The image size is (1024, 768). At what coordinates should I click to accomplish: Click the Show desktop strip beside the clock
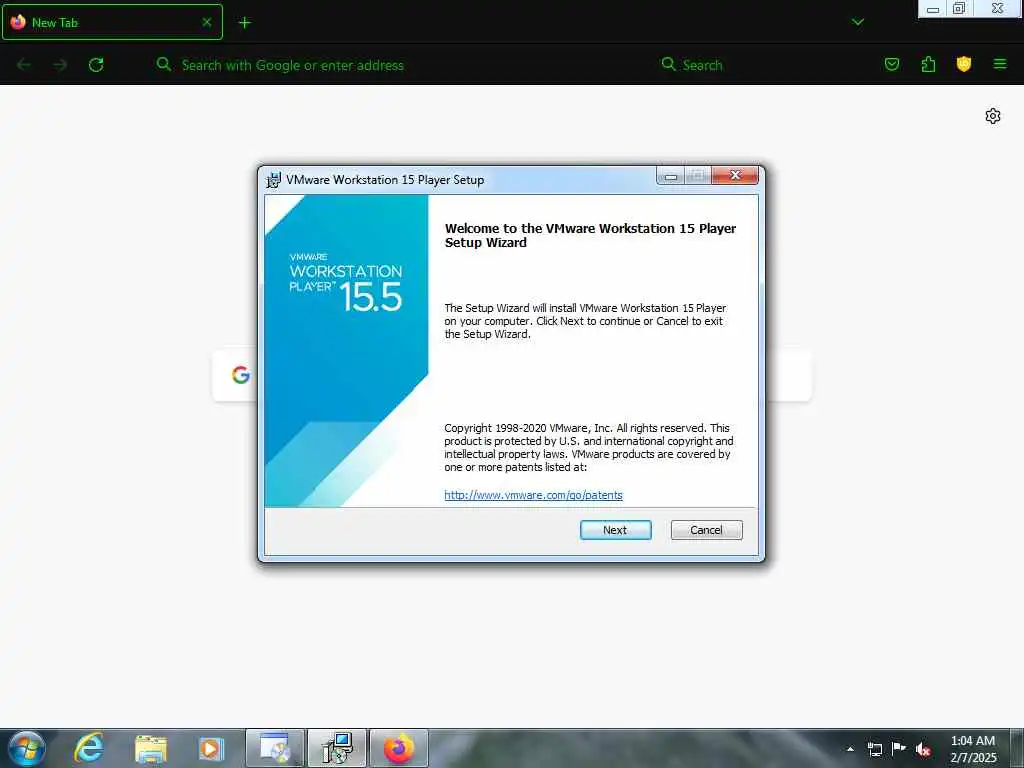1017,748
